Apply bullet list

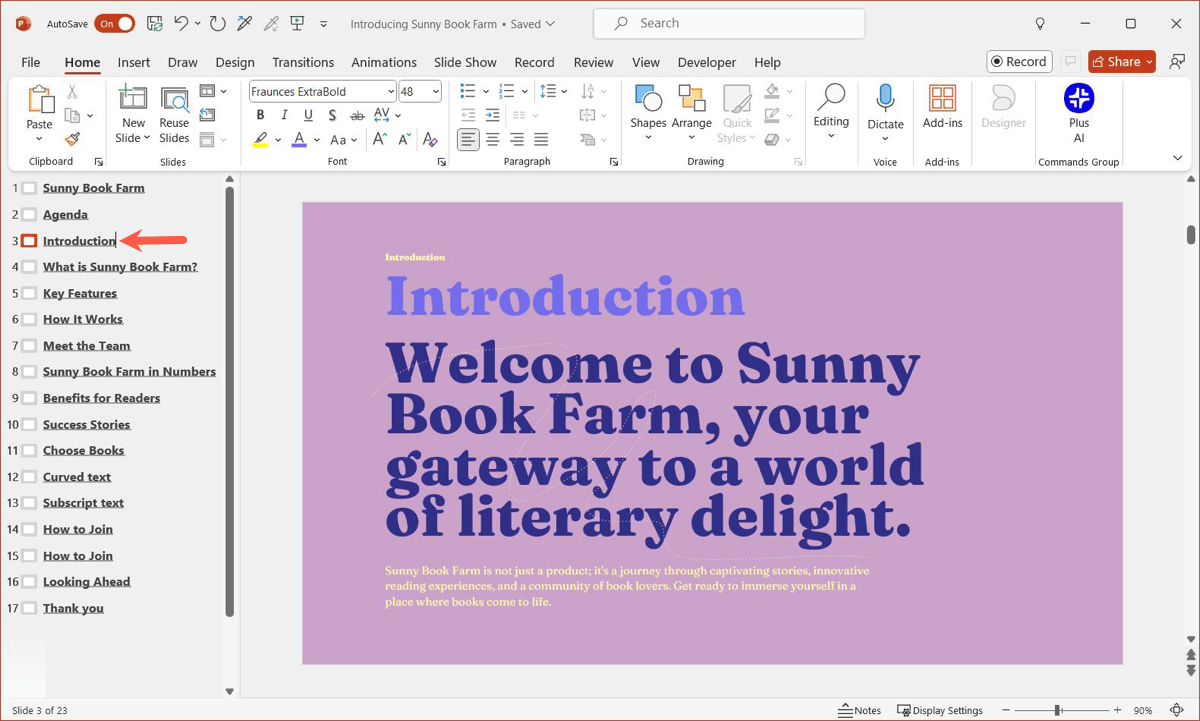coord(467,92)
